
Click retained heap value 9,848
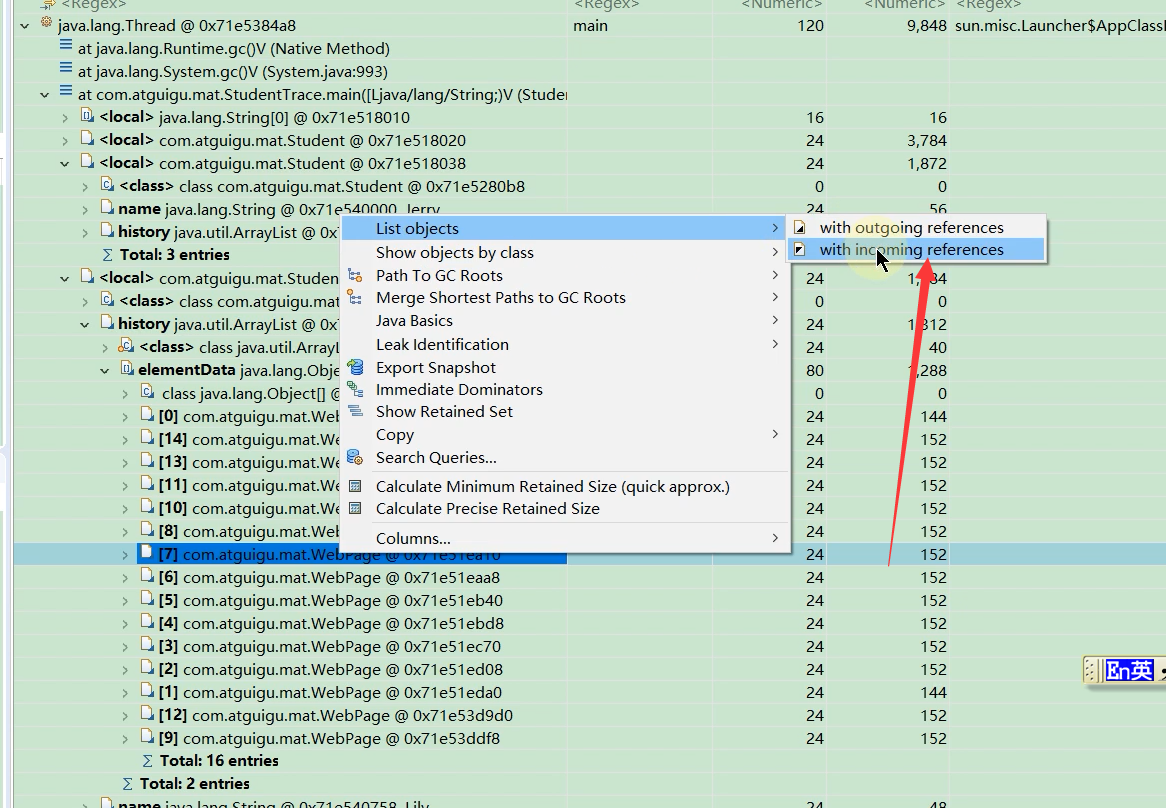point(926,26)
